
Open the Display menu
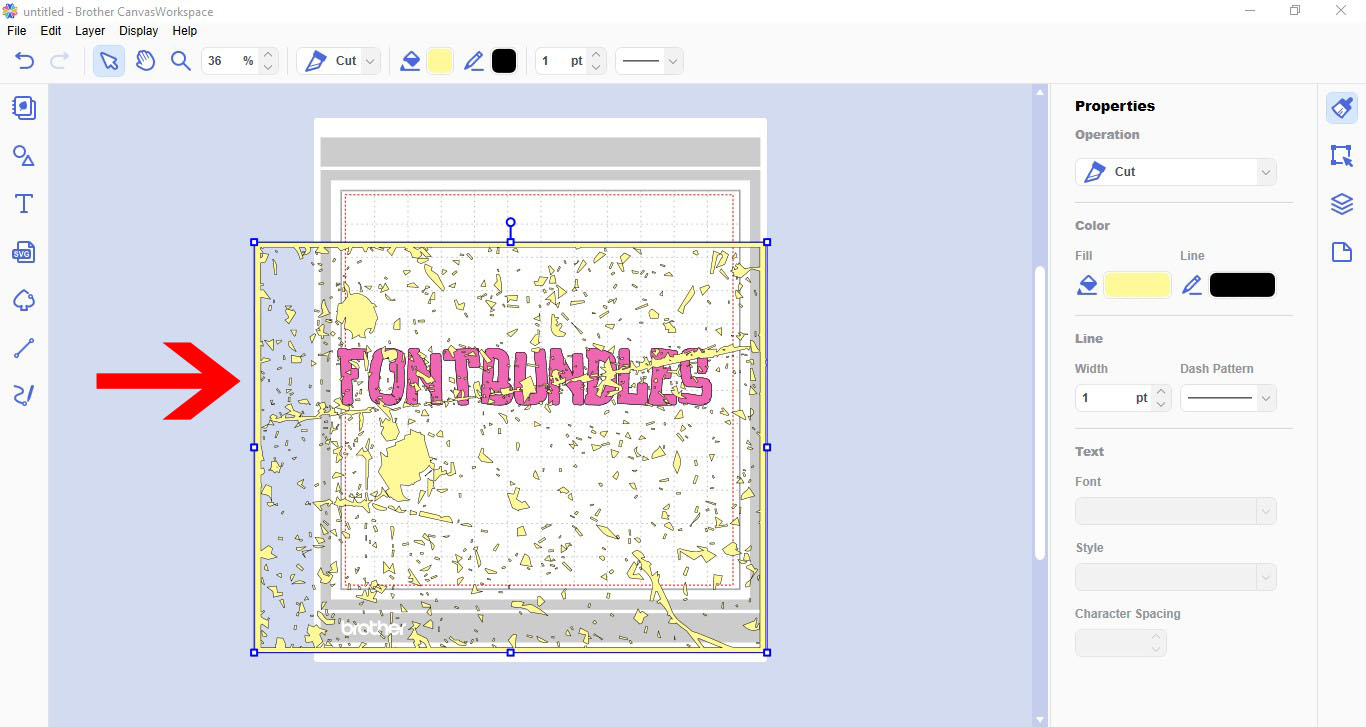(138, 31)
